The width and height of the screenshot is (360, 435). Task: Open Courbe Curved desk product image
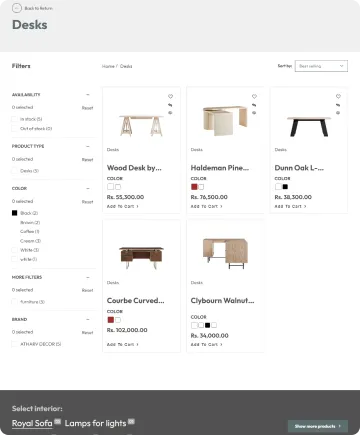[141, 257]
